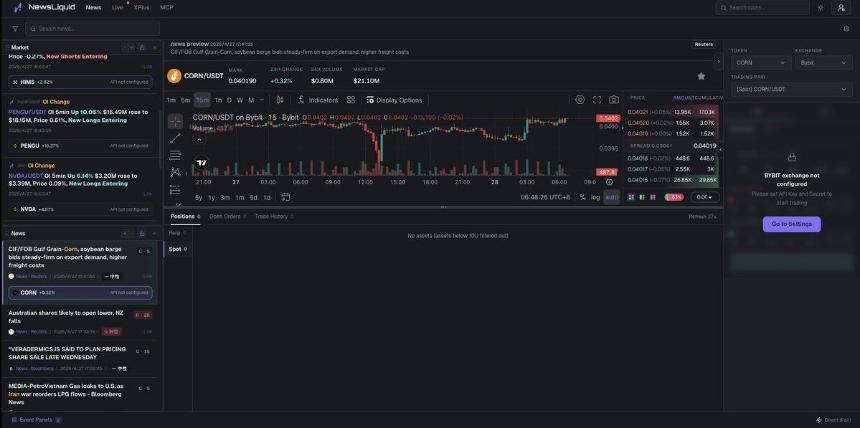Collapse the chart legend chevron
Image resolution: width=860 pixels, height=428 pixels.
coord(200,140)
